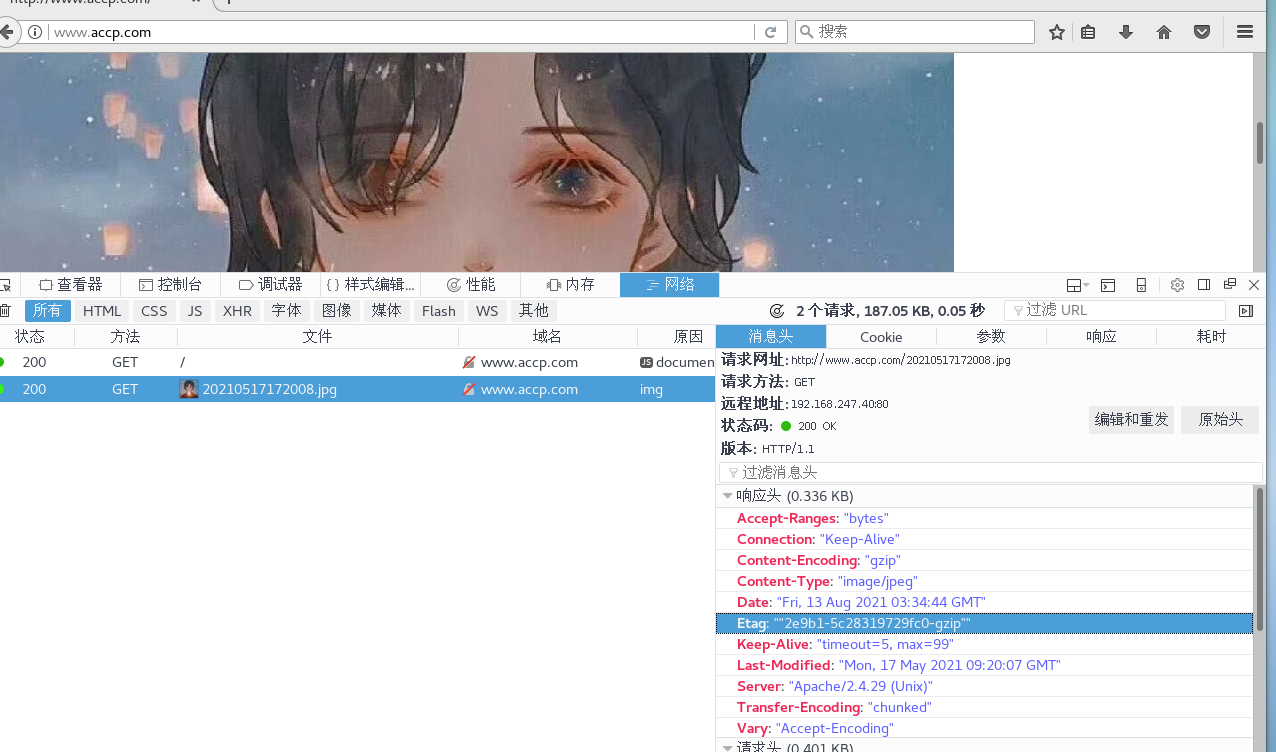
Task: Collapse the 响应头 section
Action: coord(728,496)
